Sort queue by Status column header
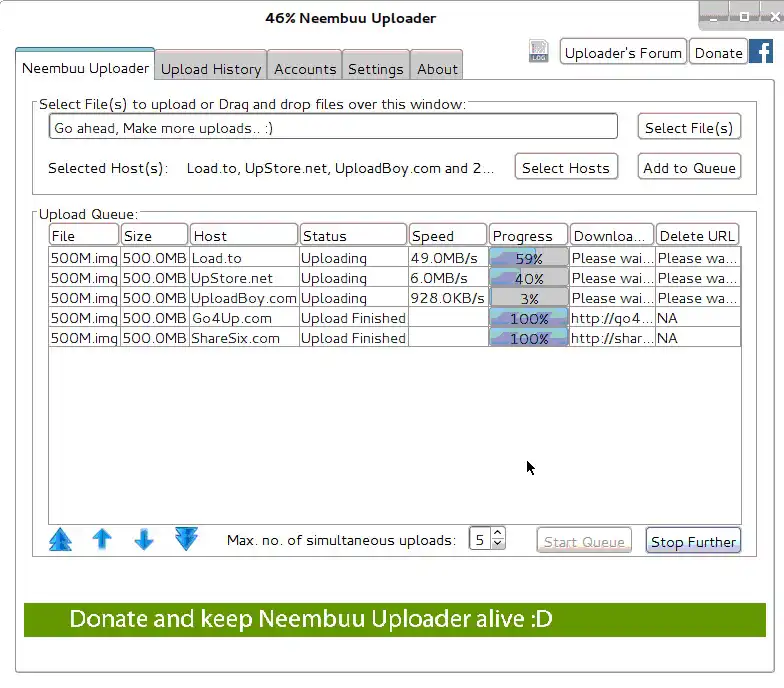The height and width of the screenshot is (688, 784). tap(353, 236)
